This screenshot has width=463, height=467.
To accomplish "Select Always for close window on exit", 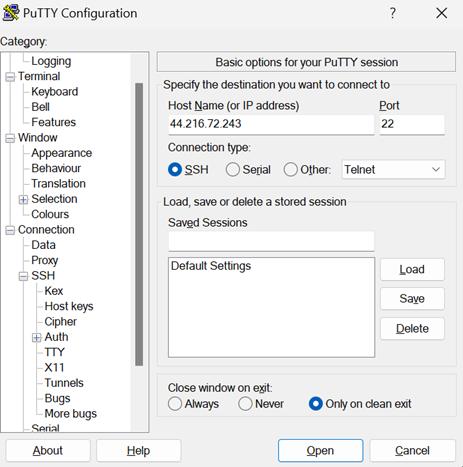I will point(175,404).
